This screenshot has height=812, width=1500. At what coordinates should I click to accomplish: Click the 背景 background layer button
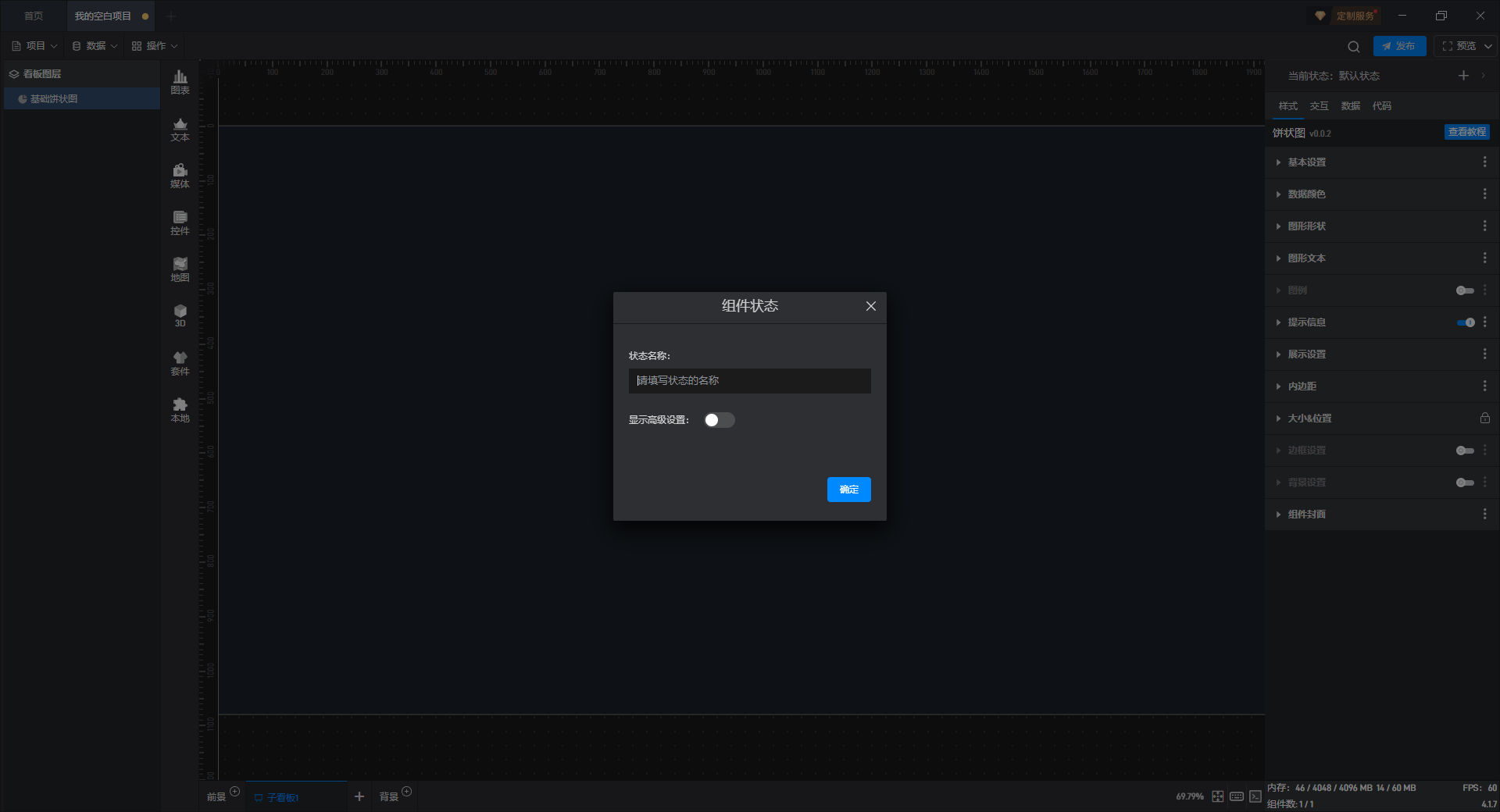[x=388, y=797]
